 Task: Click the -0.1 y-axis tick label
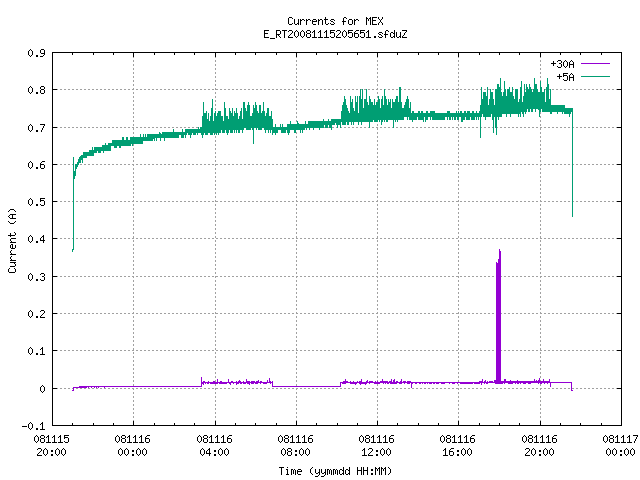point(33,426)
